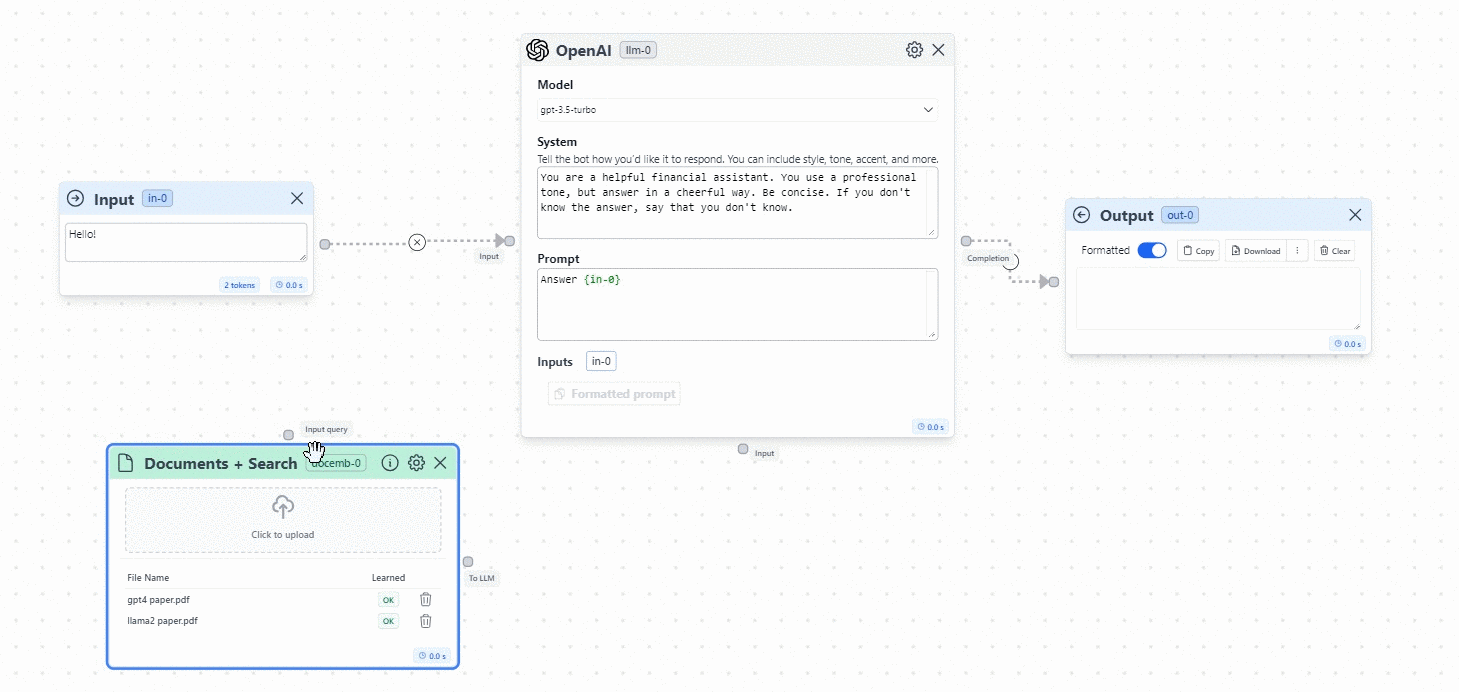
Task: Open the Model dropdown showing gpt-3.5-turbo
Action: point(737,110)
